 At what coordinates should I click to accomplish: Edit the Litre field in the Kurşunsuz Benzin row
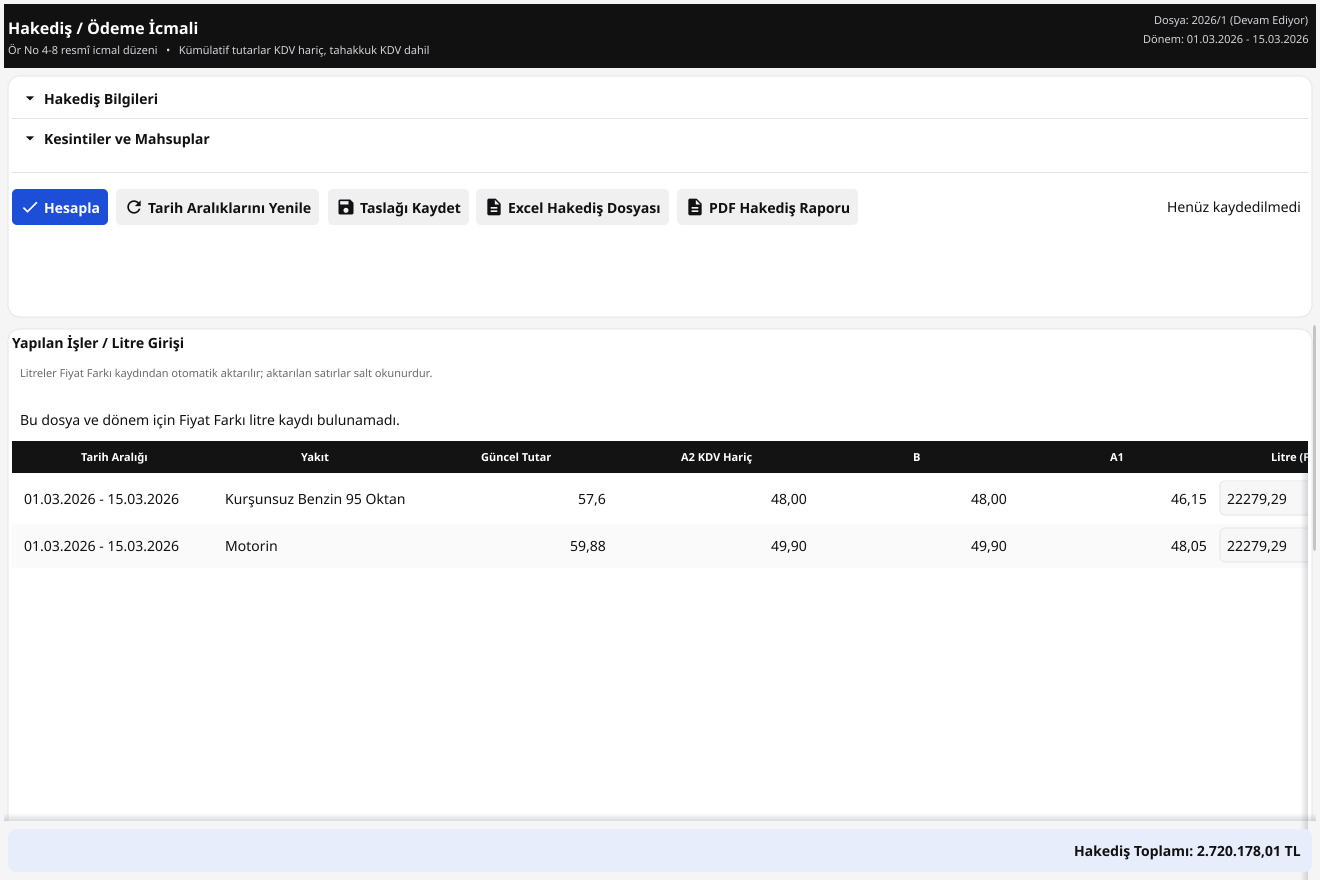pos(1263,498)
